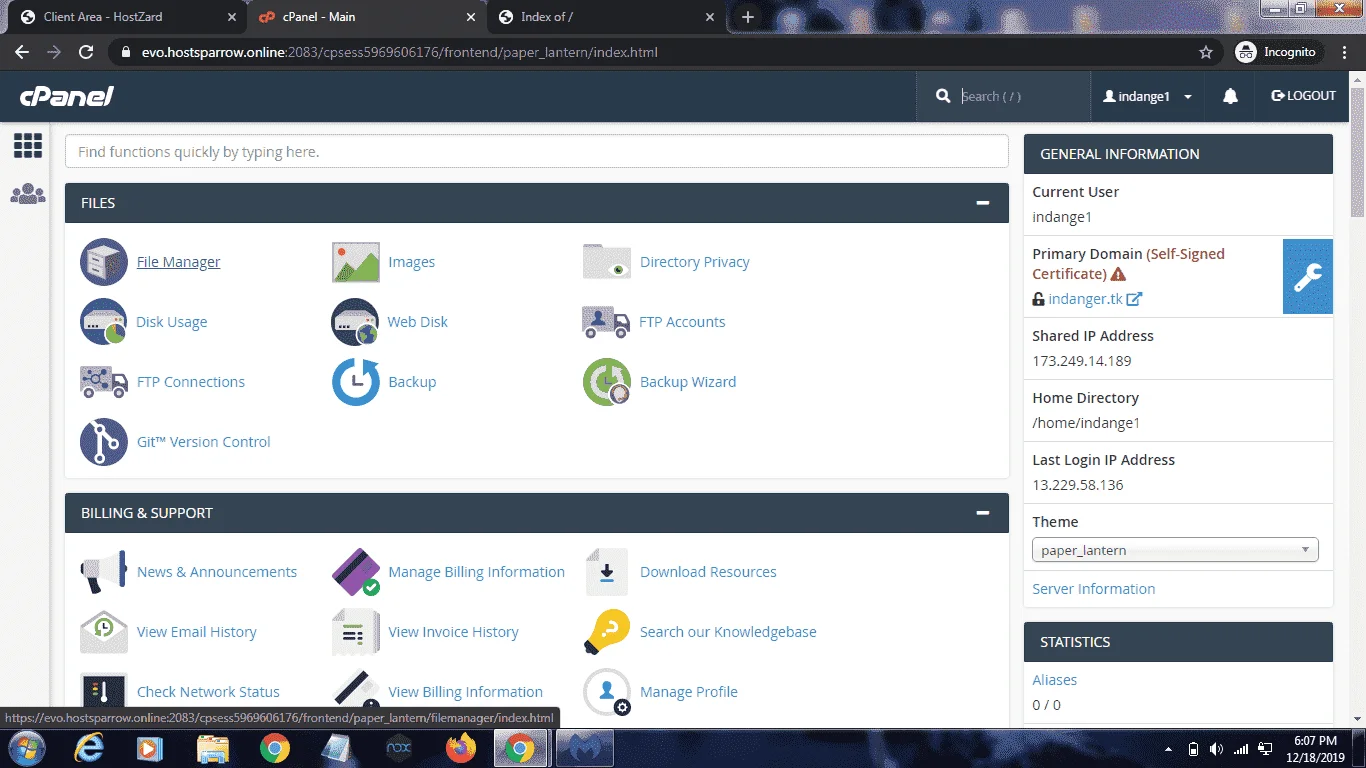Expand the indange1 user menu
The height and width of the screenshot is (768, 1366).
point(1147,96)
